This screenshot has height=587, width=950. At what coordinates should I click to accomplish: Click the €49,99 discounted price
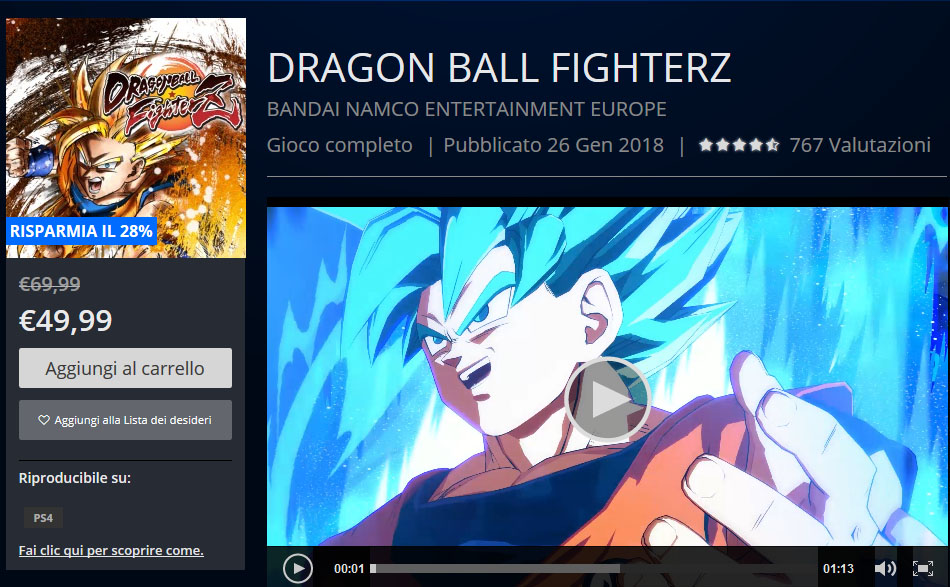65,320
